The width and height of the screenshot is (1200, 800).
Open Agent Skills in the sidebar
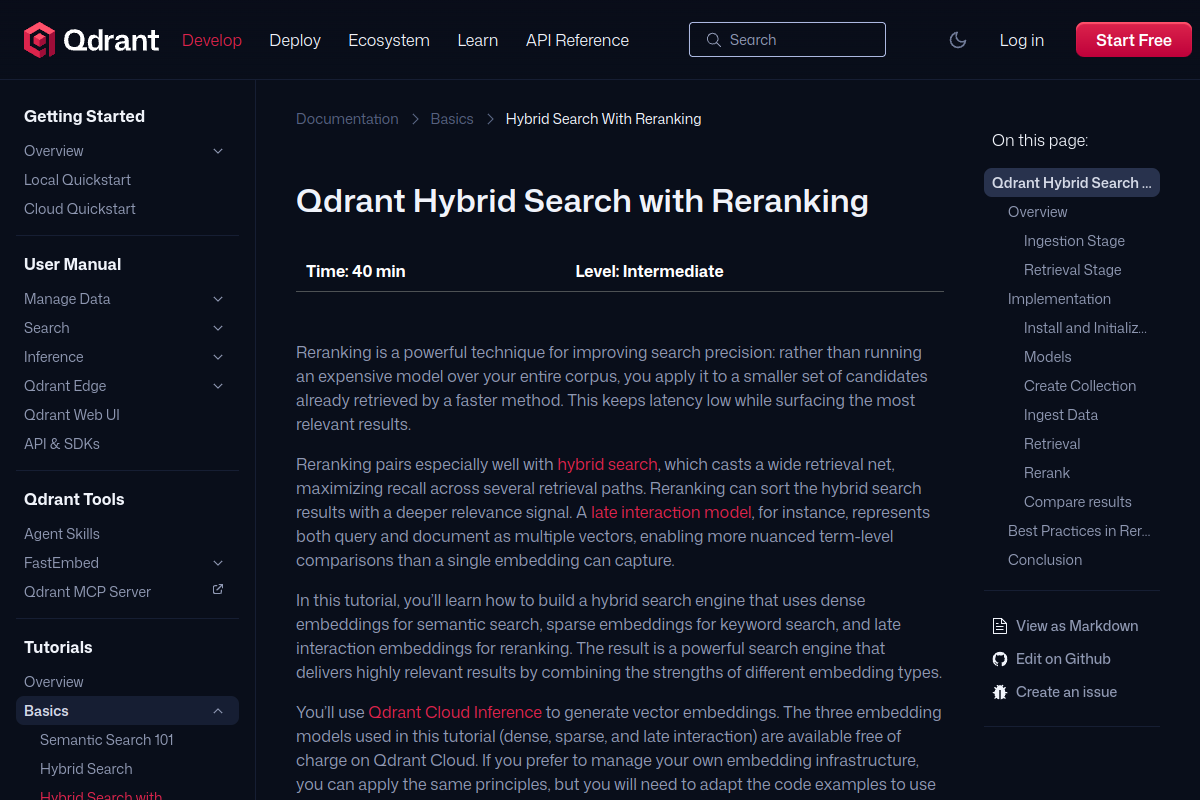[62, 534]
